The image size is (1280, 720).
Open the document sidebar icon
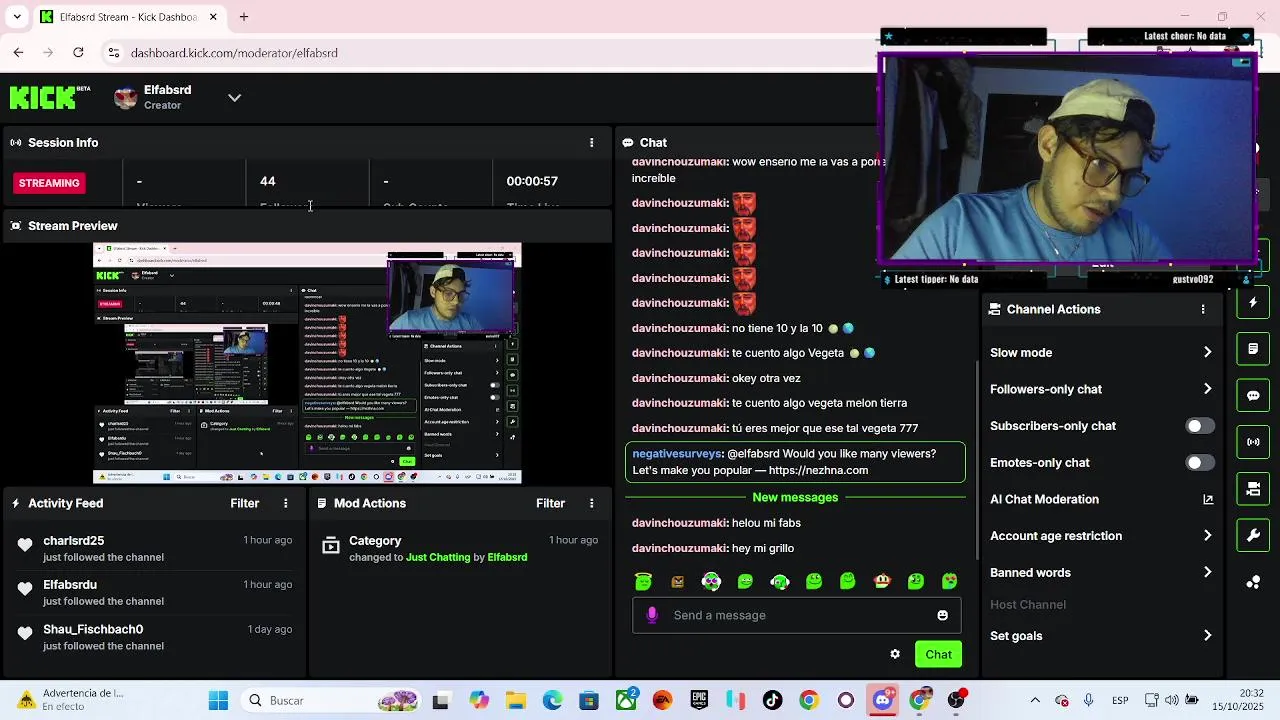coord(1253,349)
